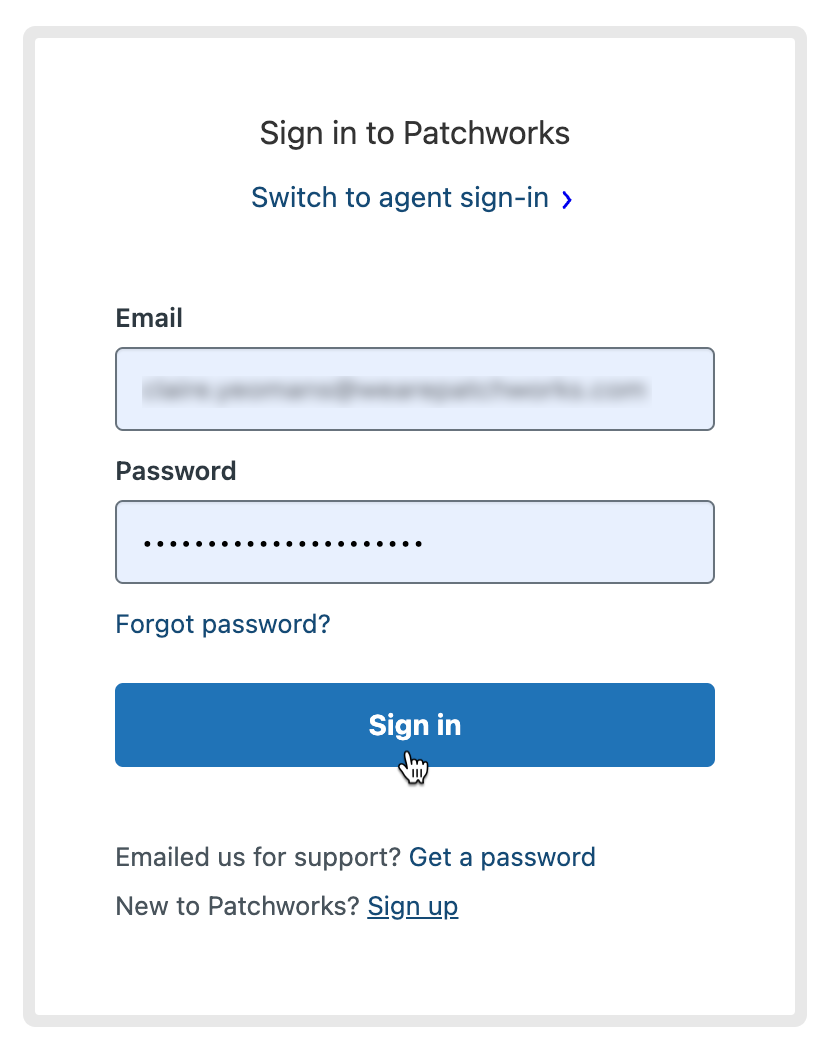The image size is (828, 1050).
Task: Click the Password field label
Action: [x=176, y=471]
